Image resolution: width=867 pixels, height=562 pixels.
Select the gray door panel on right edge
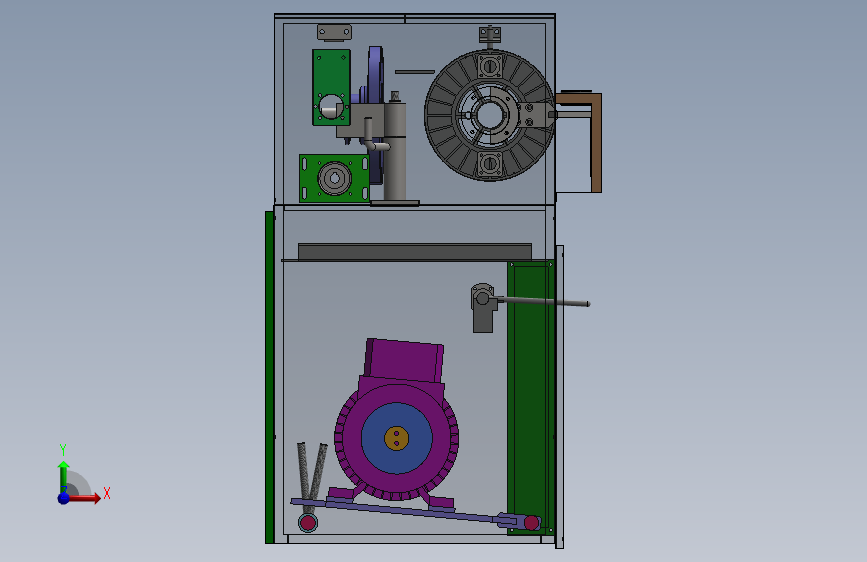560,397
